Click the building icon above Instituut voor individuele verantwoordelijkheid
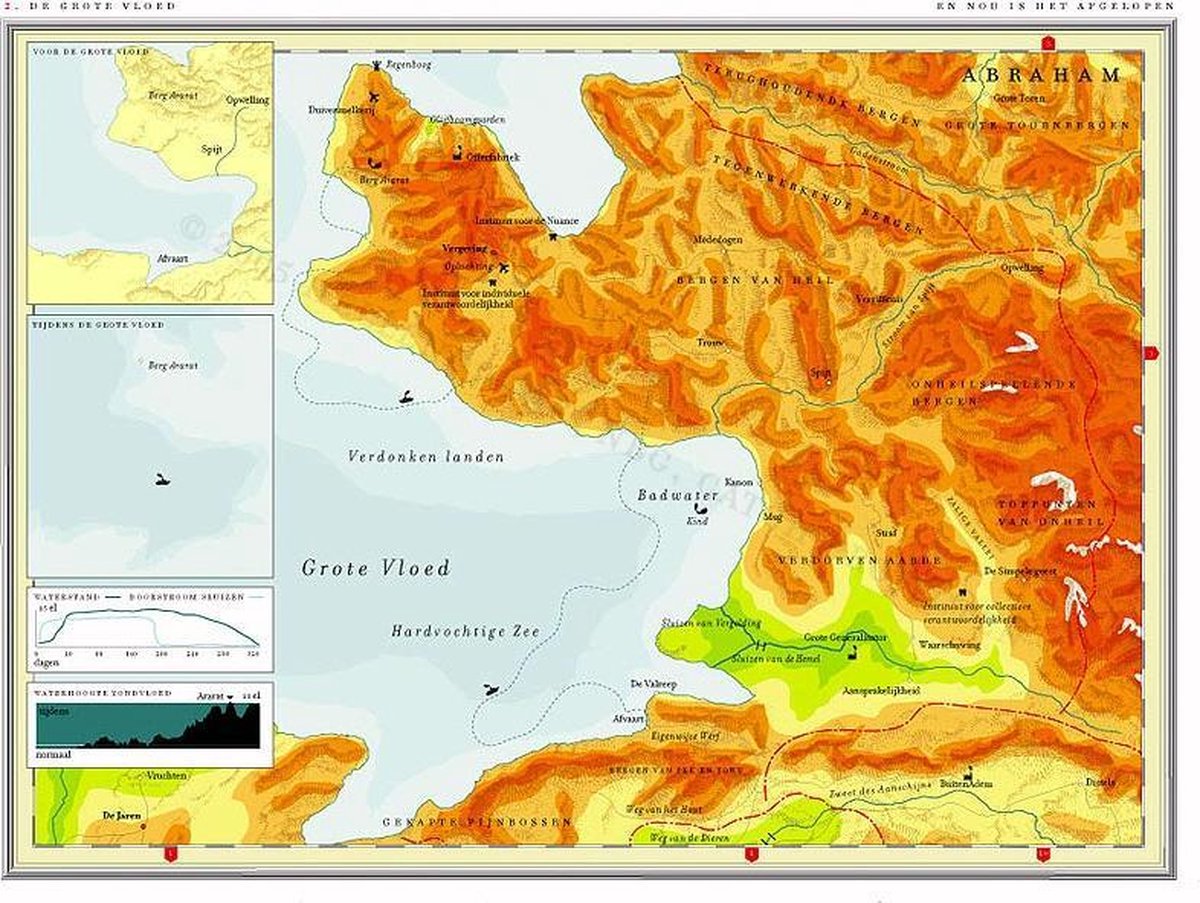This screenshot has height=903, width=1200. pyautogui.click(x=491, y=283)
